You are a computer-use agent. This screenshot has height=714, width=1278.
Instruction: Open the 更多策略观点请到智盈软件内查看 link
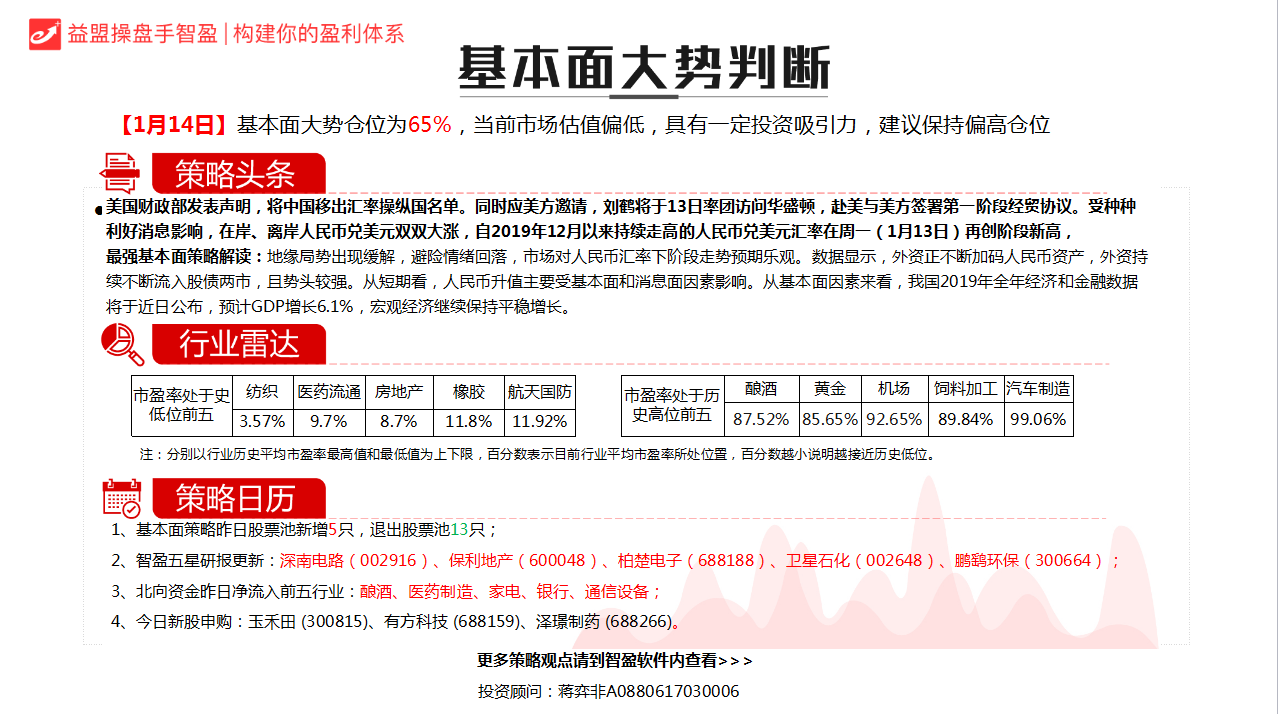[614, 661]
